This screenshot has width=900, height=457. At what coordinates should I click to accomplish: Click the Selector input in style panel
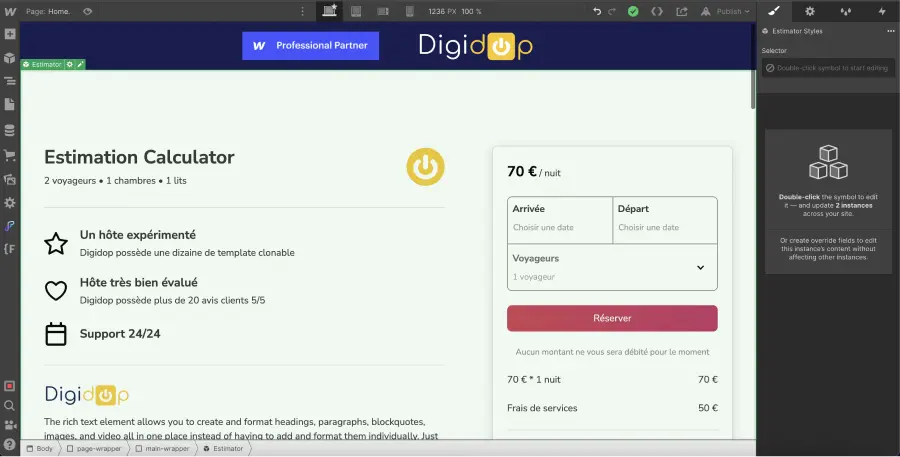point(828,68)
